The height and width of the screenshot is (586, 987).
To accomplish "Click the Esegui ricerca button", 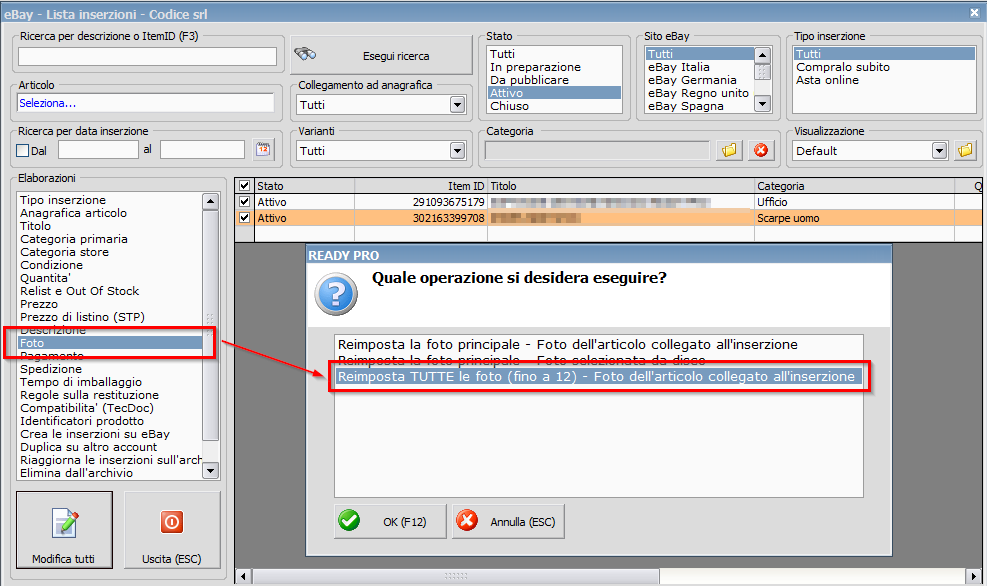I will [x=381, y=55].
